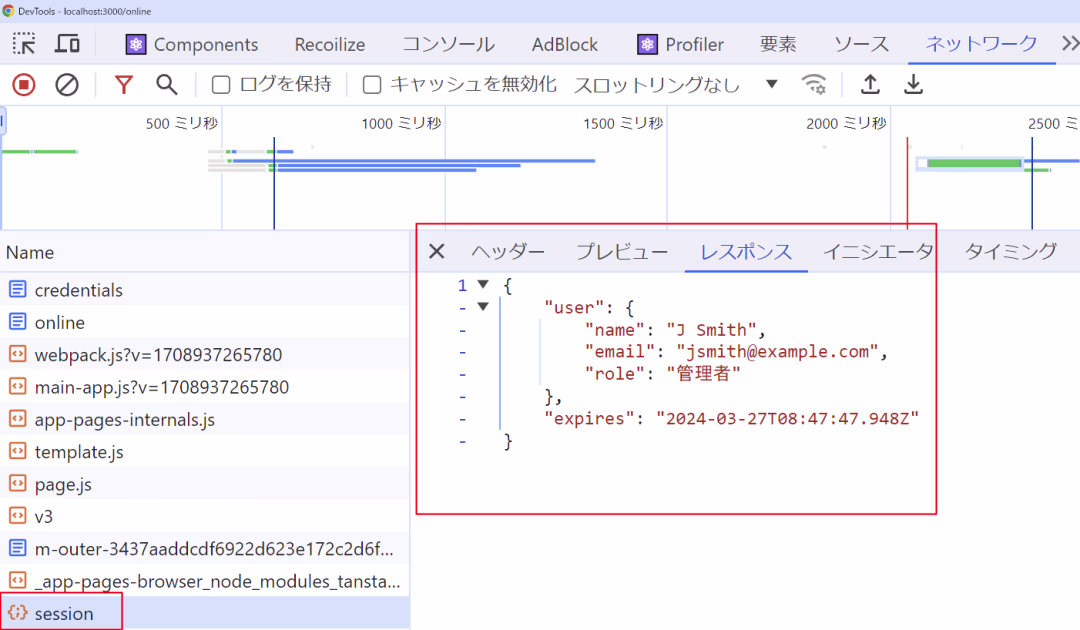Image resolution: width=1080 pixels, height=630 pixels.
Task: Enable the ログを保持 checkbox
Action: point(221,85)
